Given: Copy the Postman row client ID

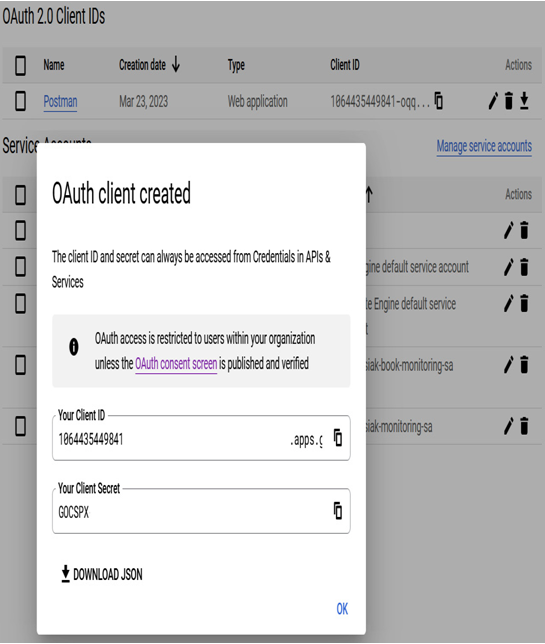Looking at the screenshot, I should coord(439,101).
